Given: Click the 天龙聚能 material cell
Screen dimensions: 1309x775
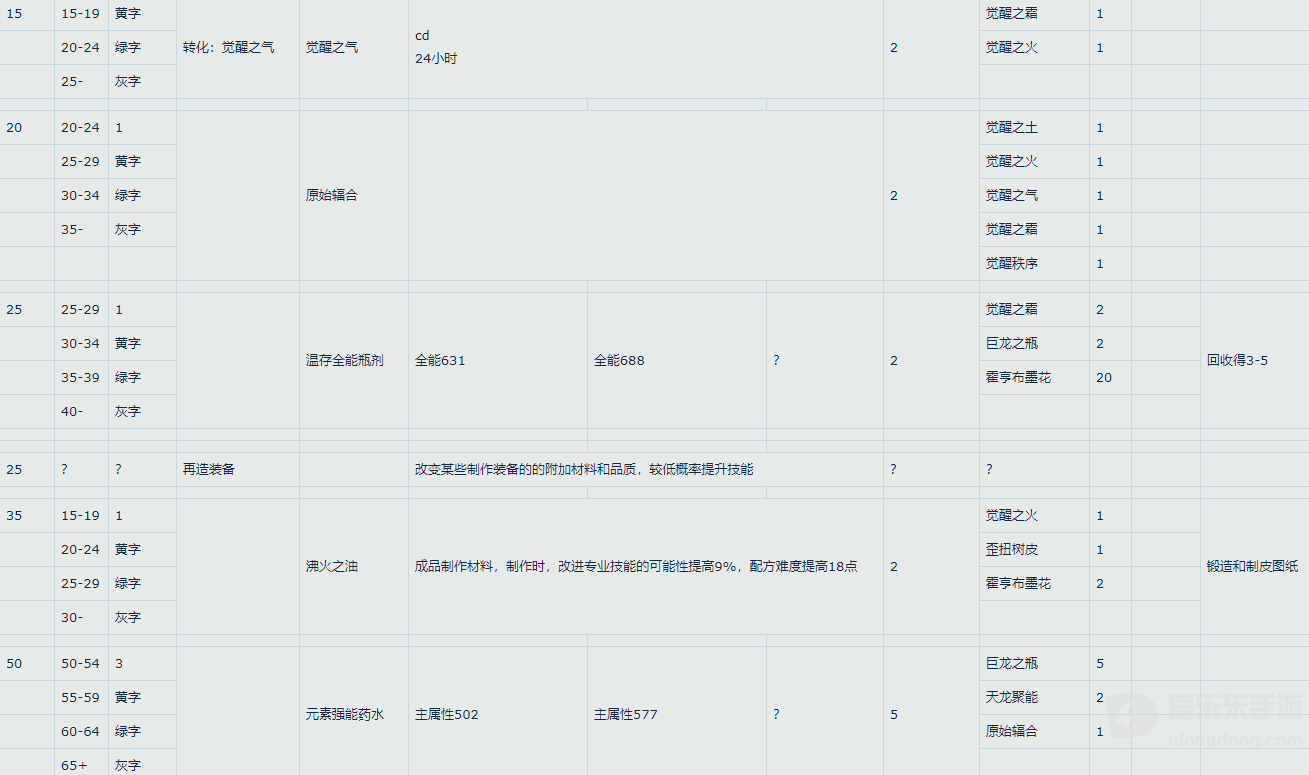Looking at the screenshot, I should point(1011,697).
